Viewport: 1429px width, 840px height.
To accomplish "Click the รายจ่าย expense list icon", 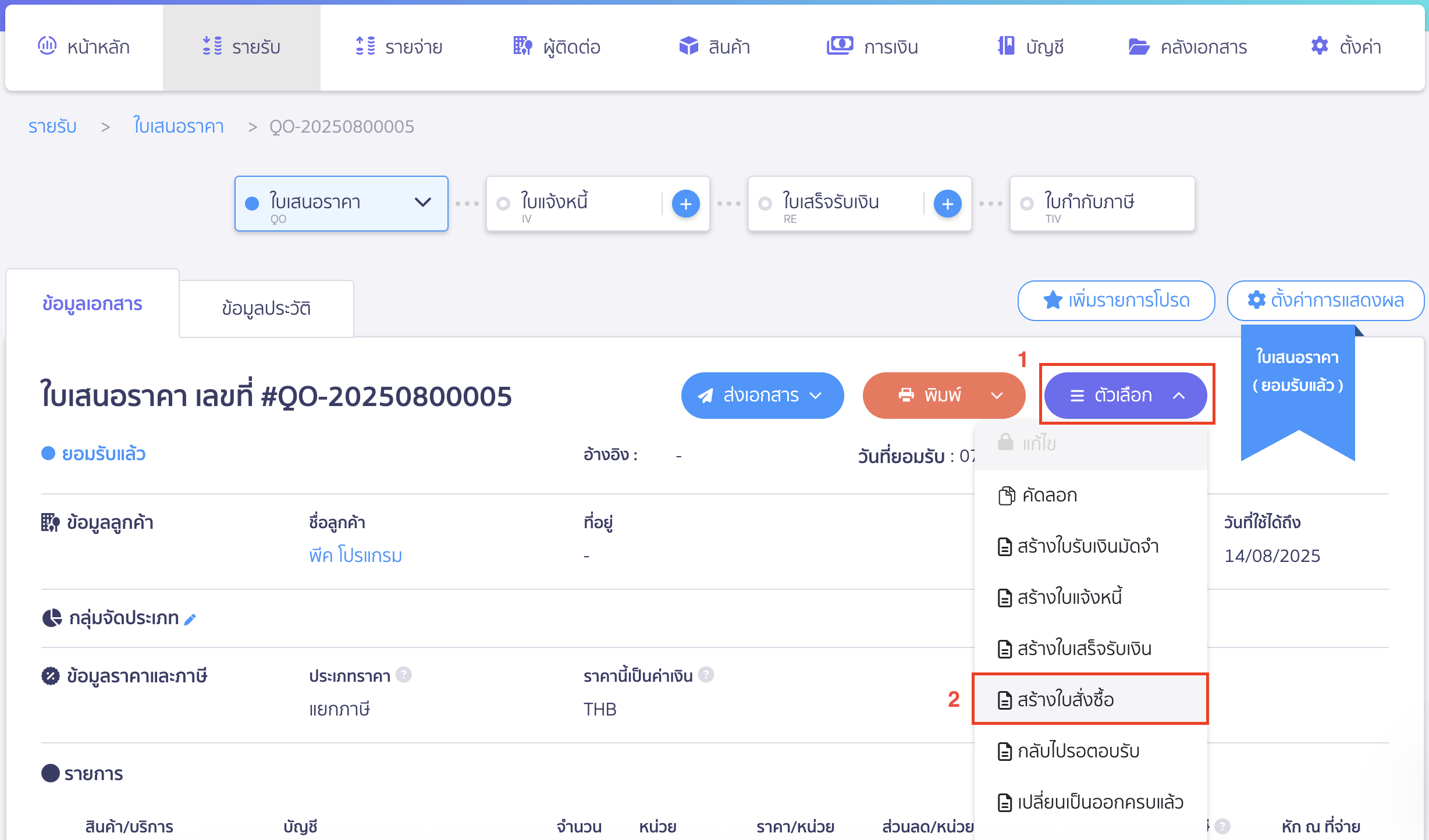I will (365, 45).
